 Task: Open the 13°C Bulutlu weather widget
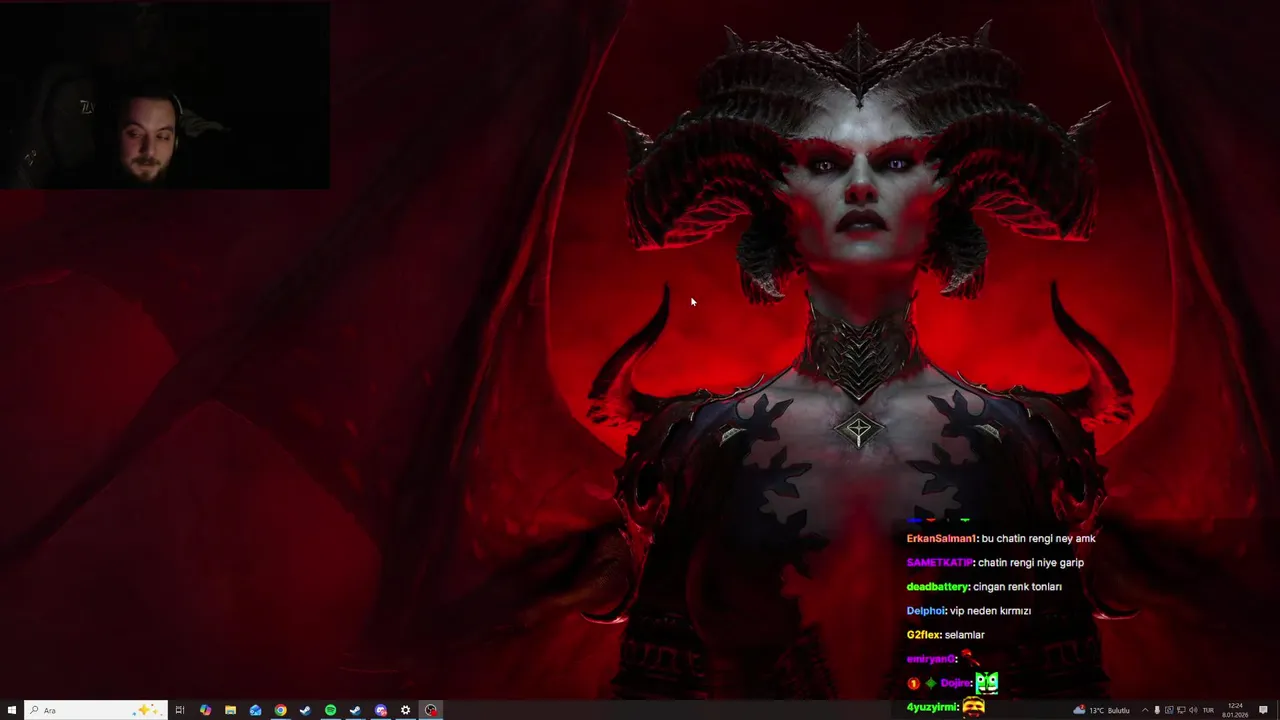coord(1101,710)
